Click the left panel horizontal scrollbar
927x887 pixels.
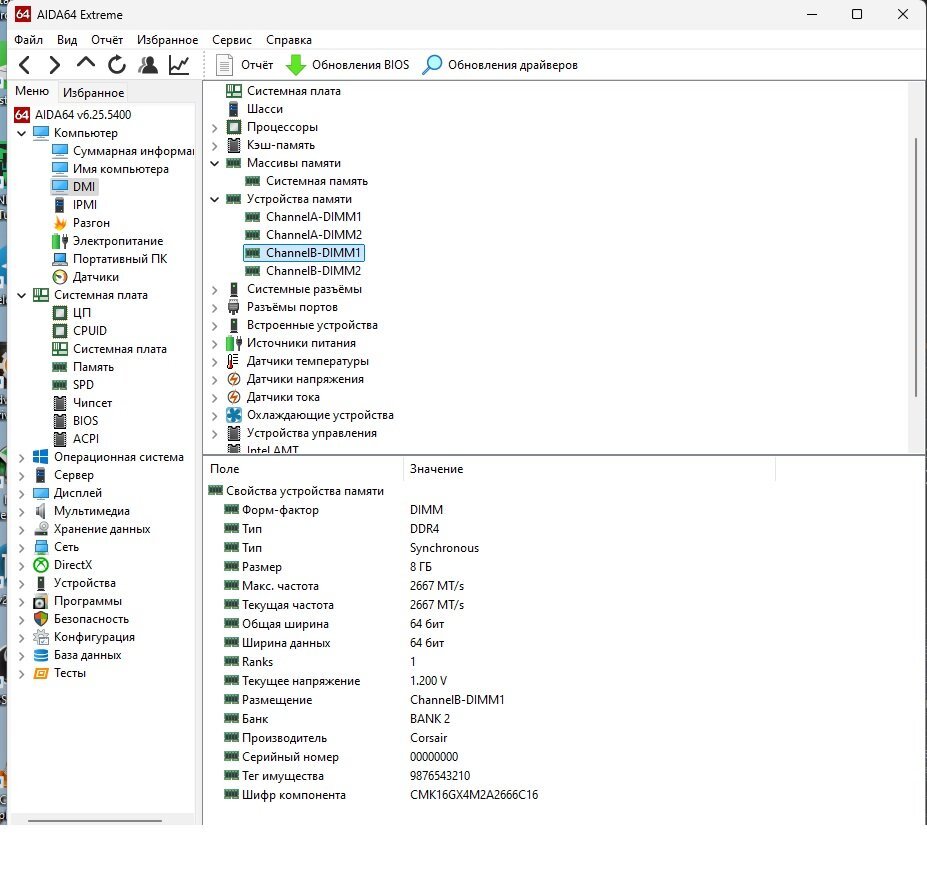tap(97, 820)
